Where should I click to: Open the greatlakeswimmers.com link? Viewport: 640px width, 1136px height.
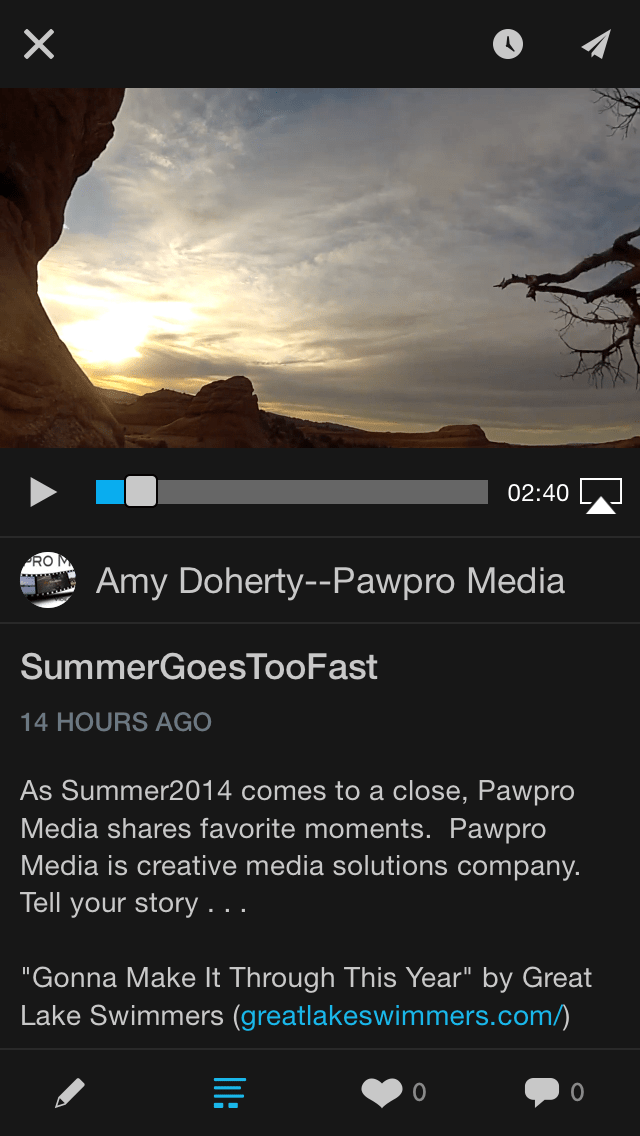401,1016
